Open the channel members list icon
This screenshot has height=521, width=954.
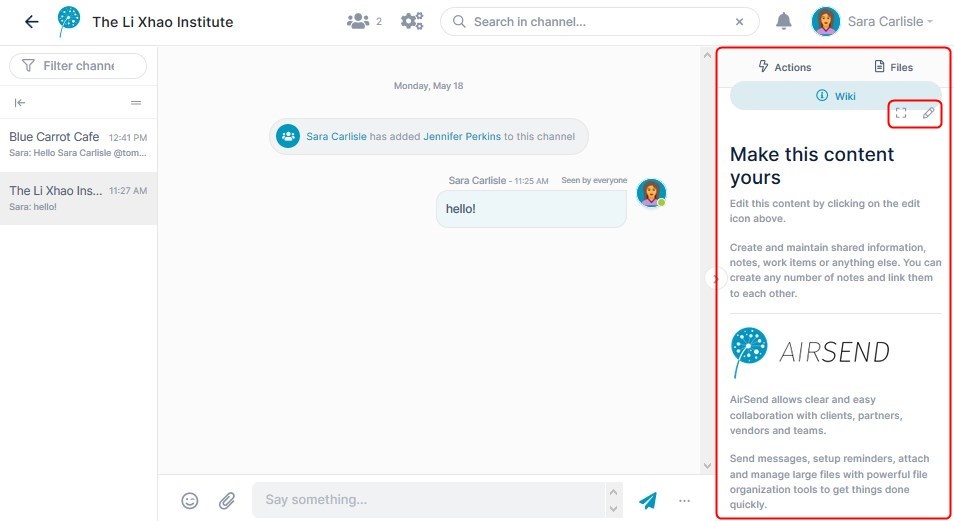tap(358, 22)
